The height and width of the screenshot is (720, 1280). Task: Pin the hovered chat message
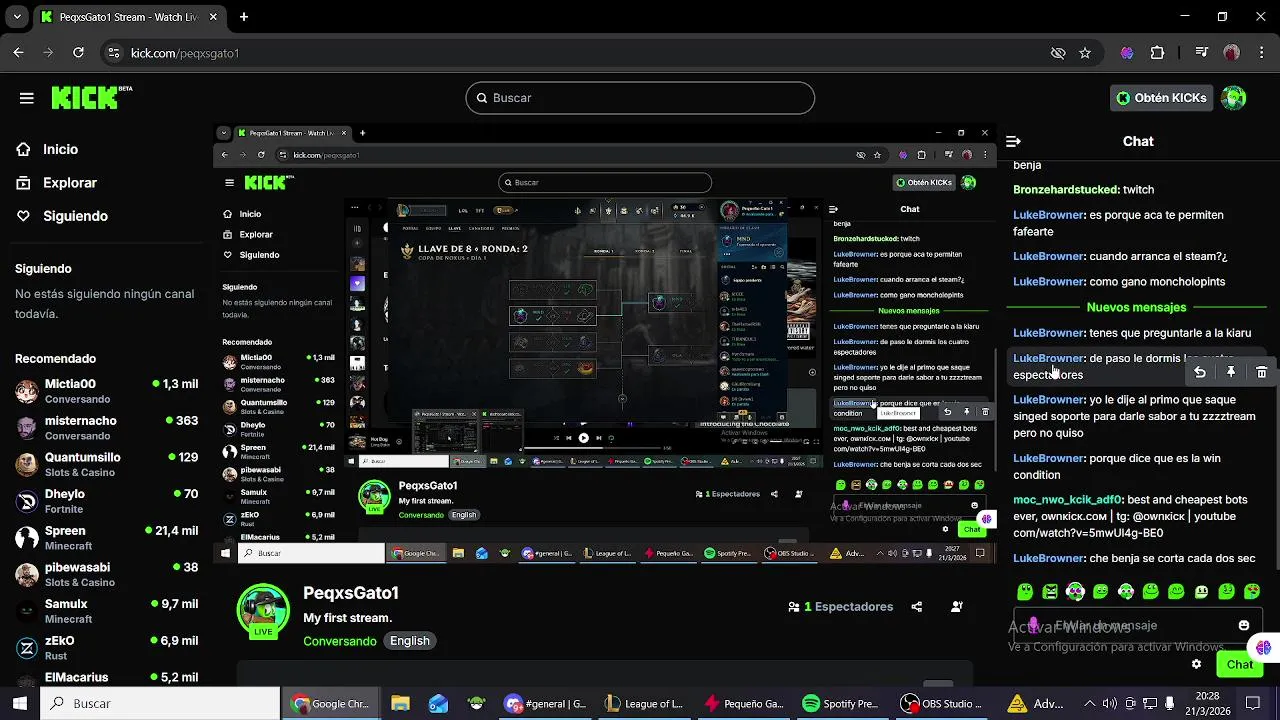click(x=1231, y=372)
